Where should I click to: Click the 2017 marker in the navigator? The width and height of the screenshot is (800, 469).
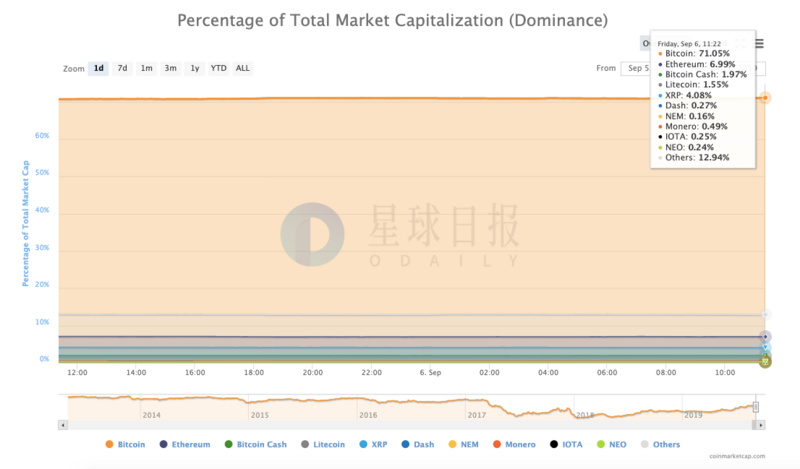coord(477,415)
